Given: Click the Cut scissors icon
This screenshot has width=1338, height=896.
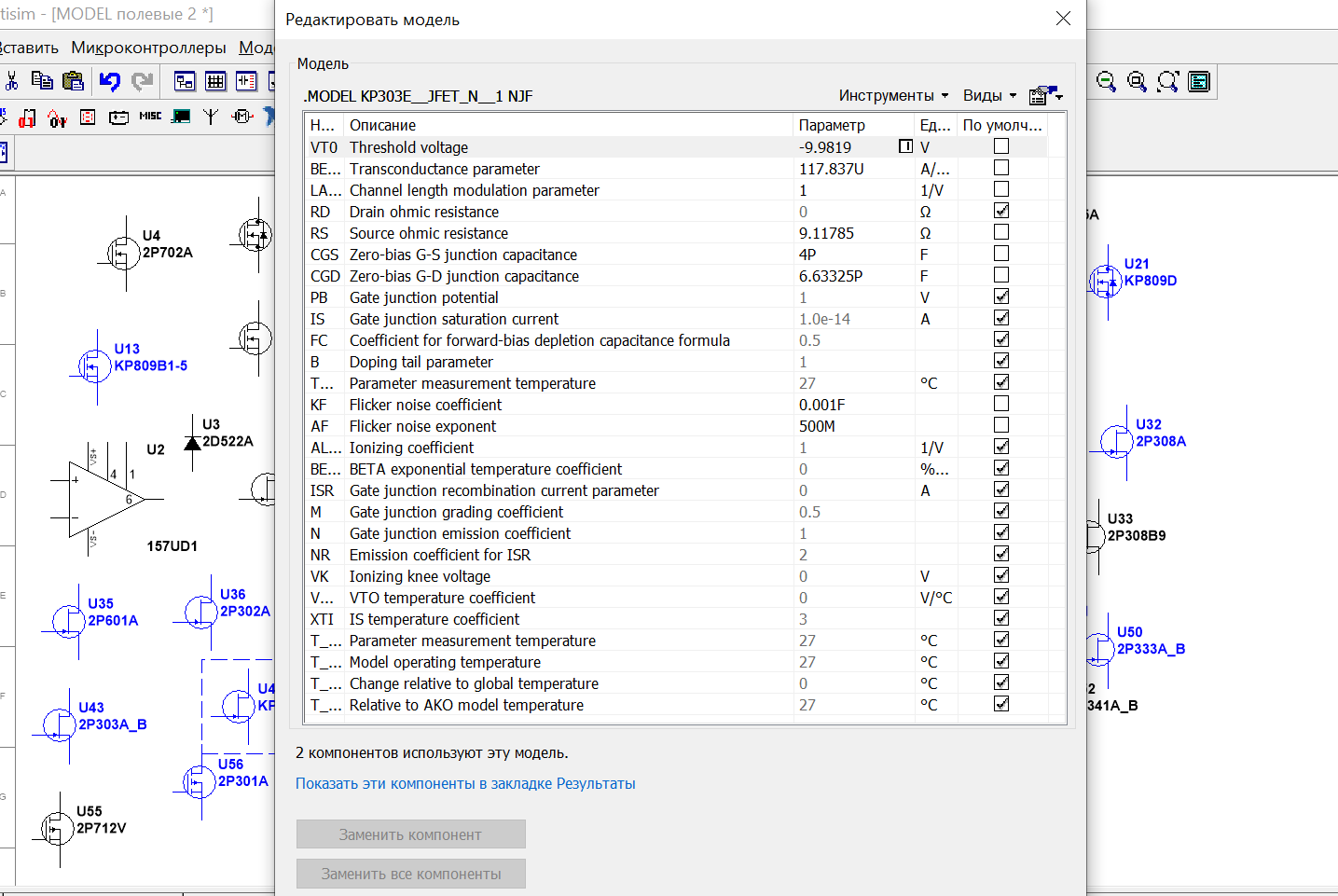Looking at the screenshot, I should coord(11,81).
